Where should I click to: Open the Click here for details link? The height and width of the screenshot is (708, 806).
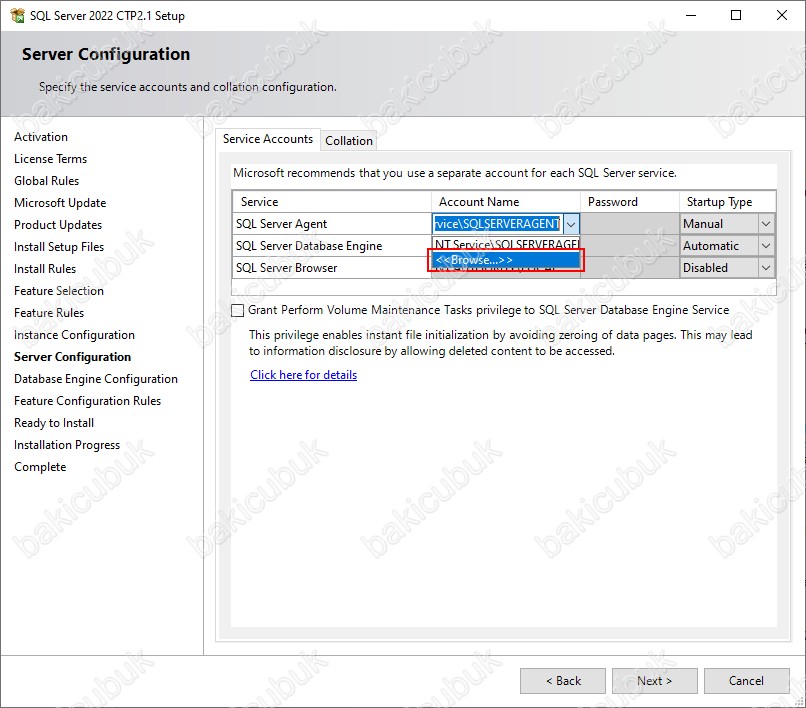click(303, 375)
